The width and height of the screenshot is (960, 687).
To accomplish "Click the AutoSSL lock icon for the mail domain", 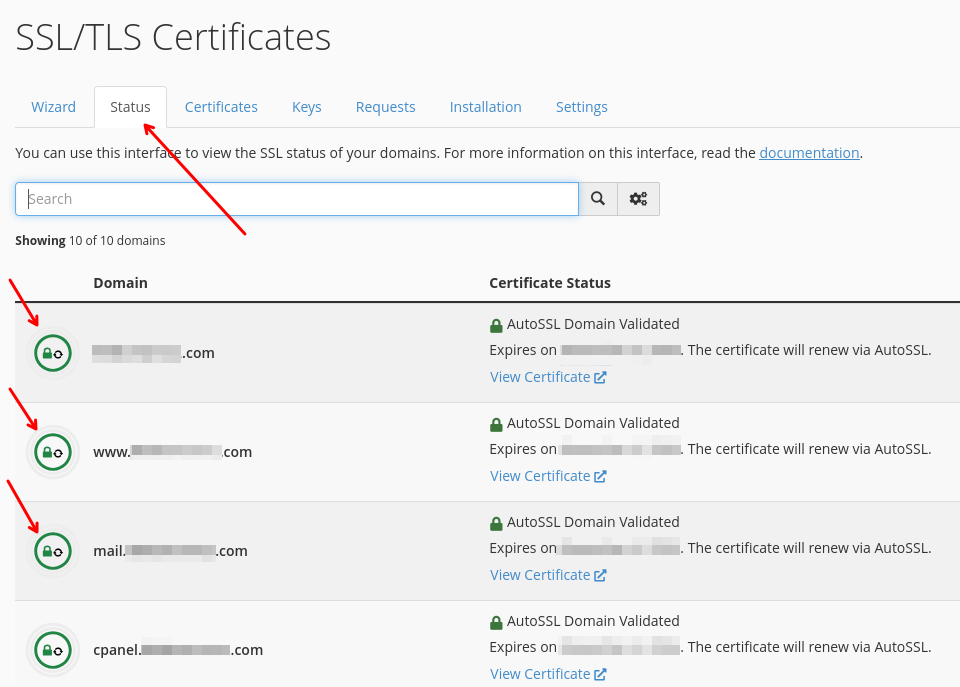I will pyautogui.click(x=53, y=551).
